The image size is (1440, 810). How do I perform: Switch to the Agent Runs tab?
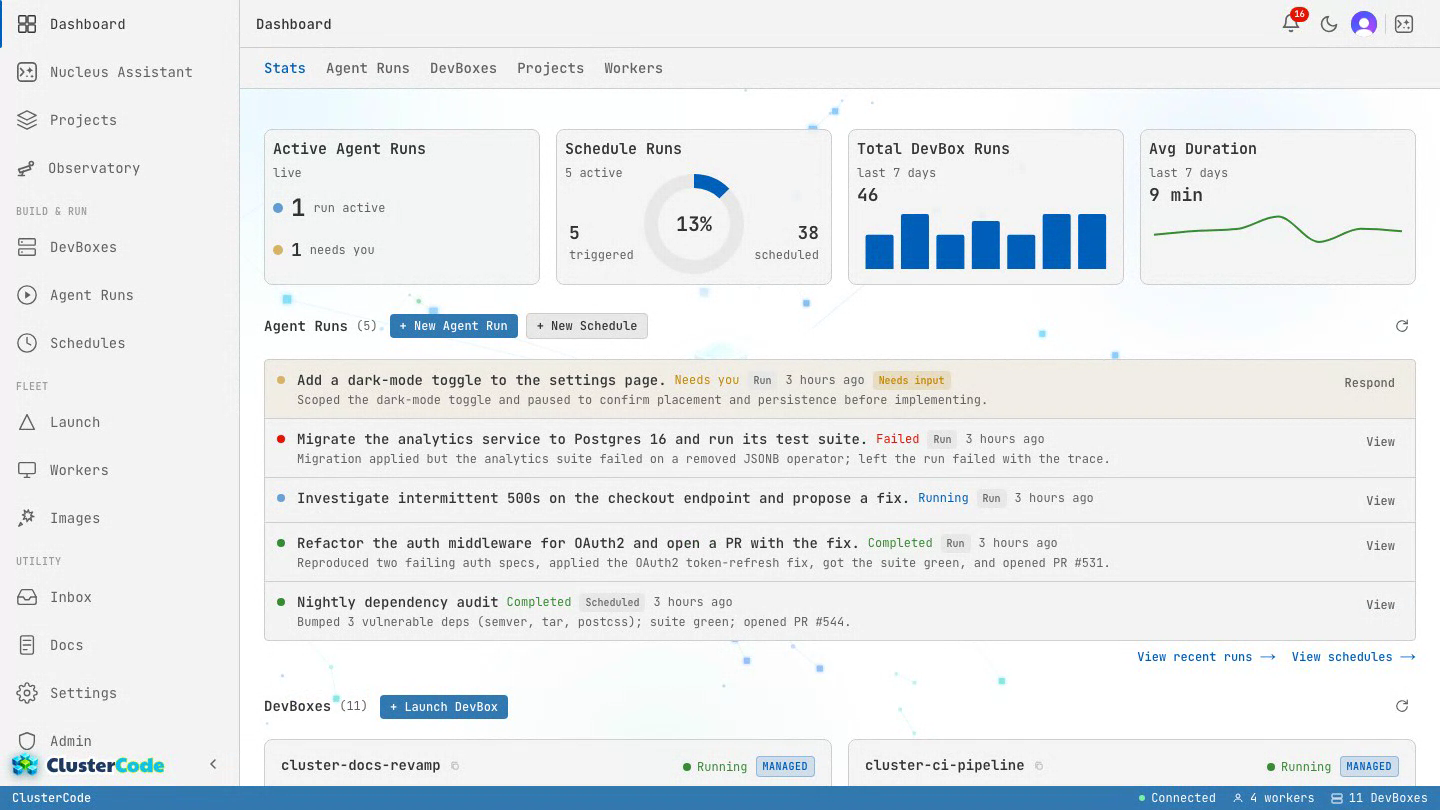pos(368,68)
